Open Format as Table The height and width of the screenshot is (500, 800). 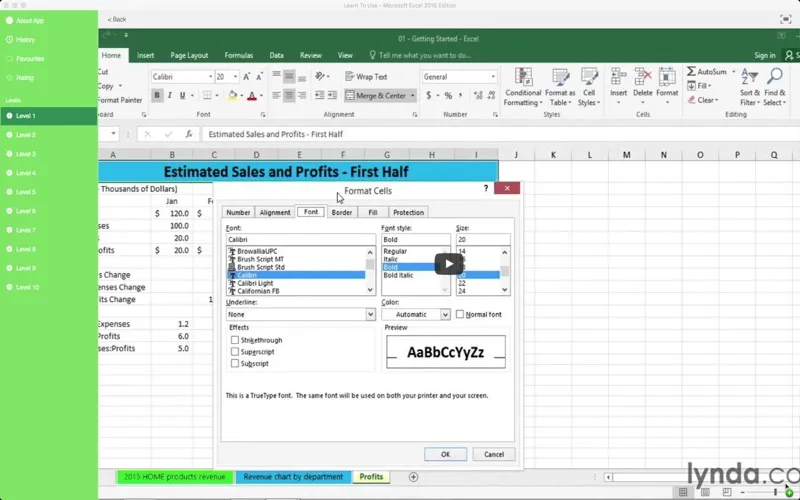(x=560, y=87)
